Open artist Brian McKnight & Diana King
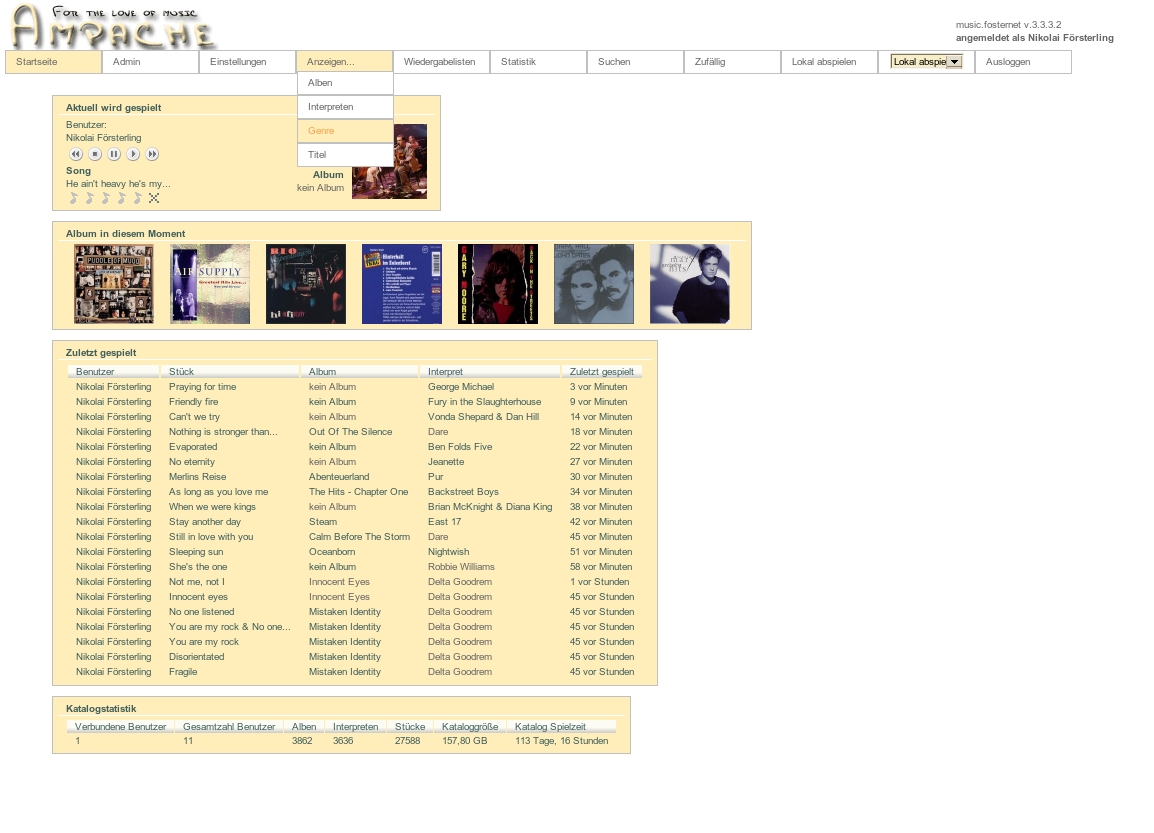Image resolution: width=1154 pixels, height=833 pixels. click(x=490, y=507)
